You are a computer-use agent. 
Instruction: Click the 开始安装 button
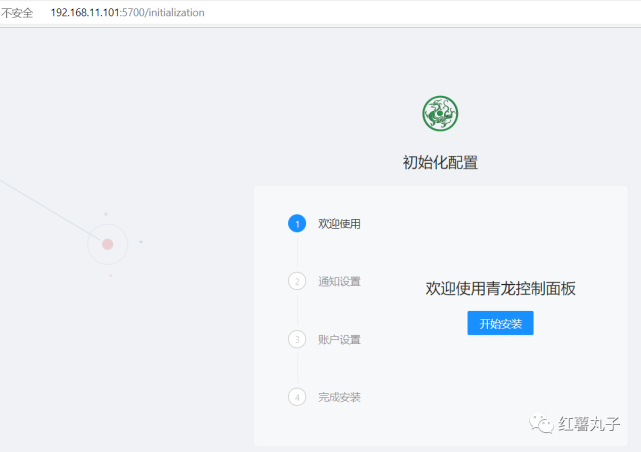click(x=500, y=323)
